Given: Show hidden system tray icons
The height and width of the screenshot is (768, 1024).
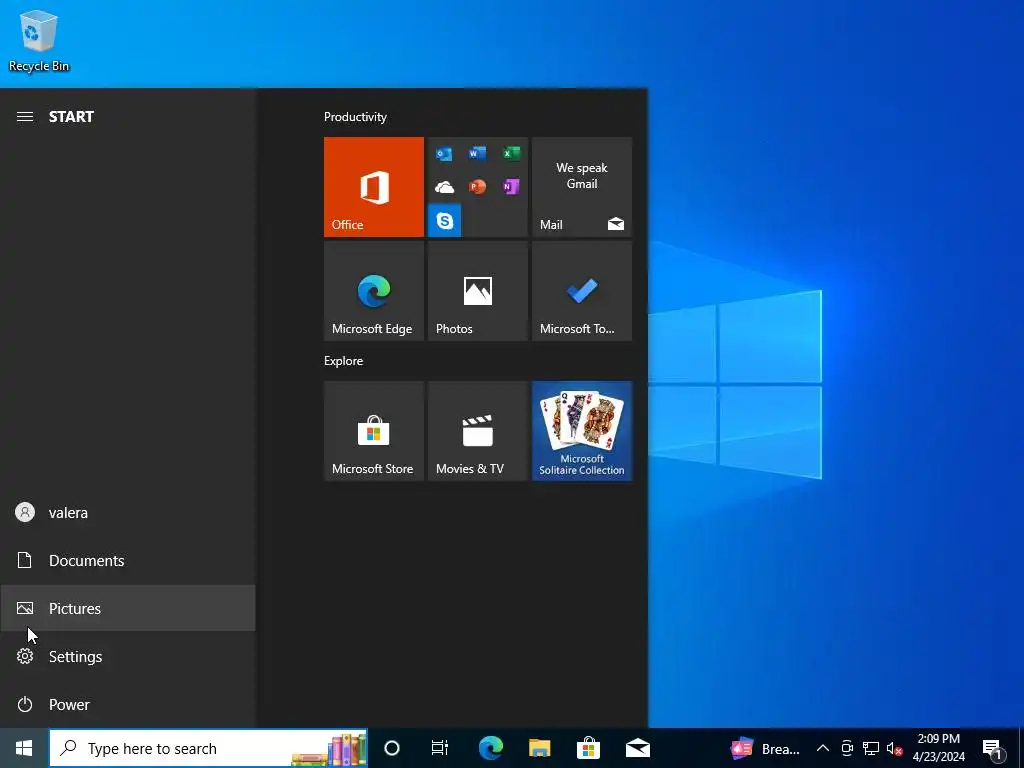Looking at the screenshot, I should click(x=823, y=748).
